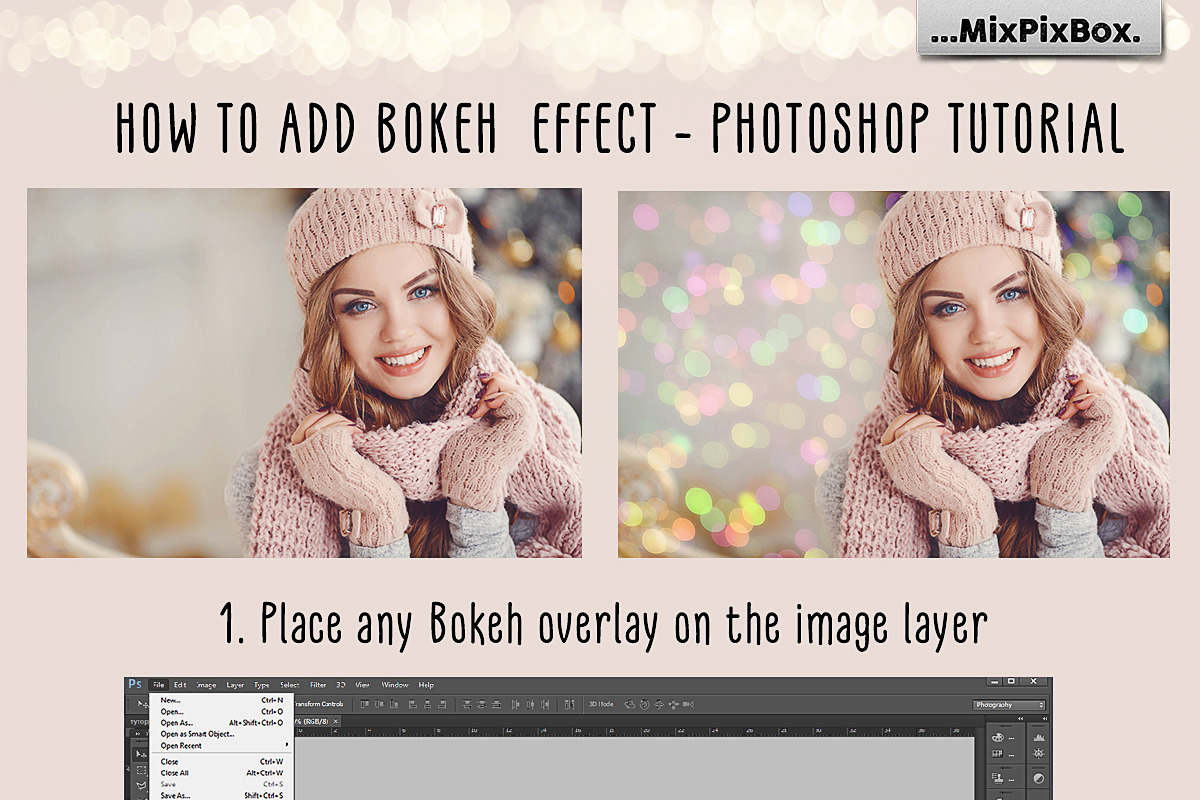Screen dimensions: 1200x800
Task: Select the Rectangular Marquee tool
Action: coord(141,770)
